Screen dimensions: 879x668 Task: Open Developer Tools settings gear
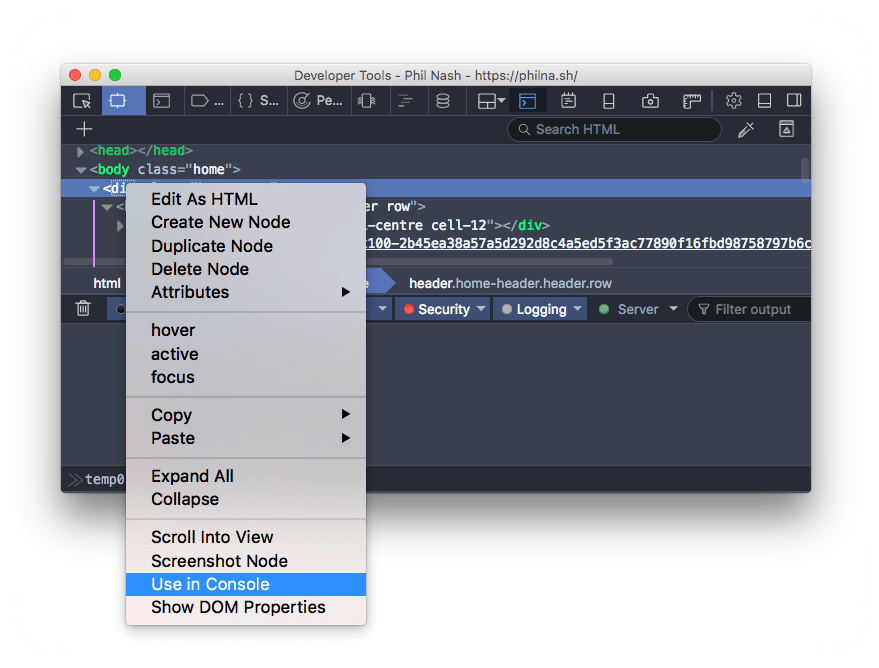tap(733, 101)
